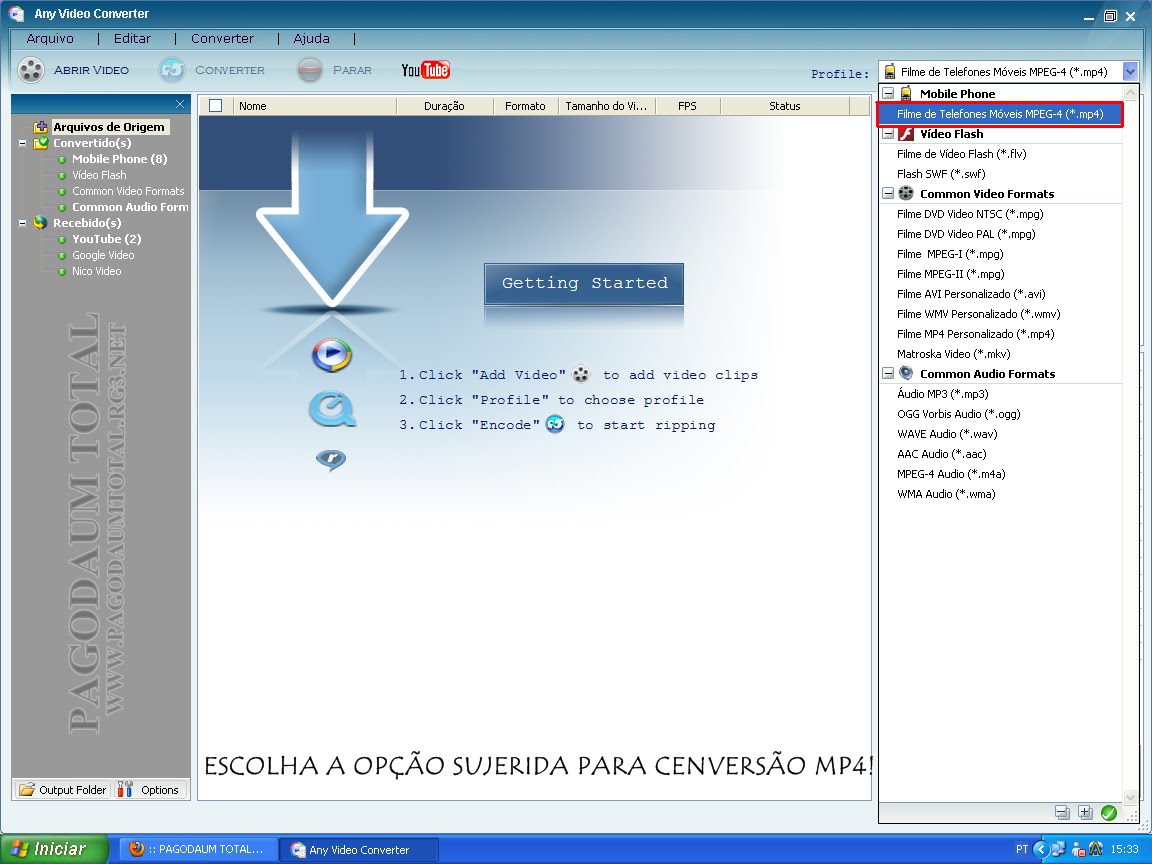Collapse the Recebido(s) tree node
Screen dimensions: 1152x864
pos(22,223)
